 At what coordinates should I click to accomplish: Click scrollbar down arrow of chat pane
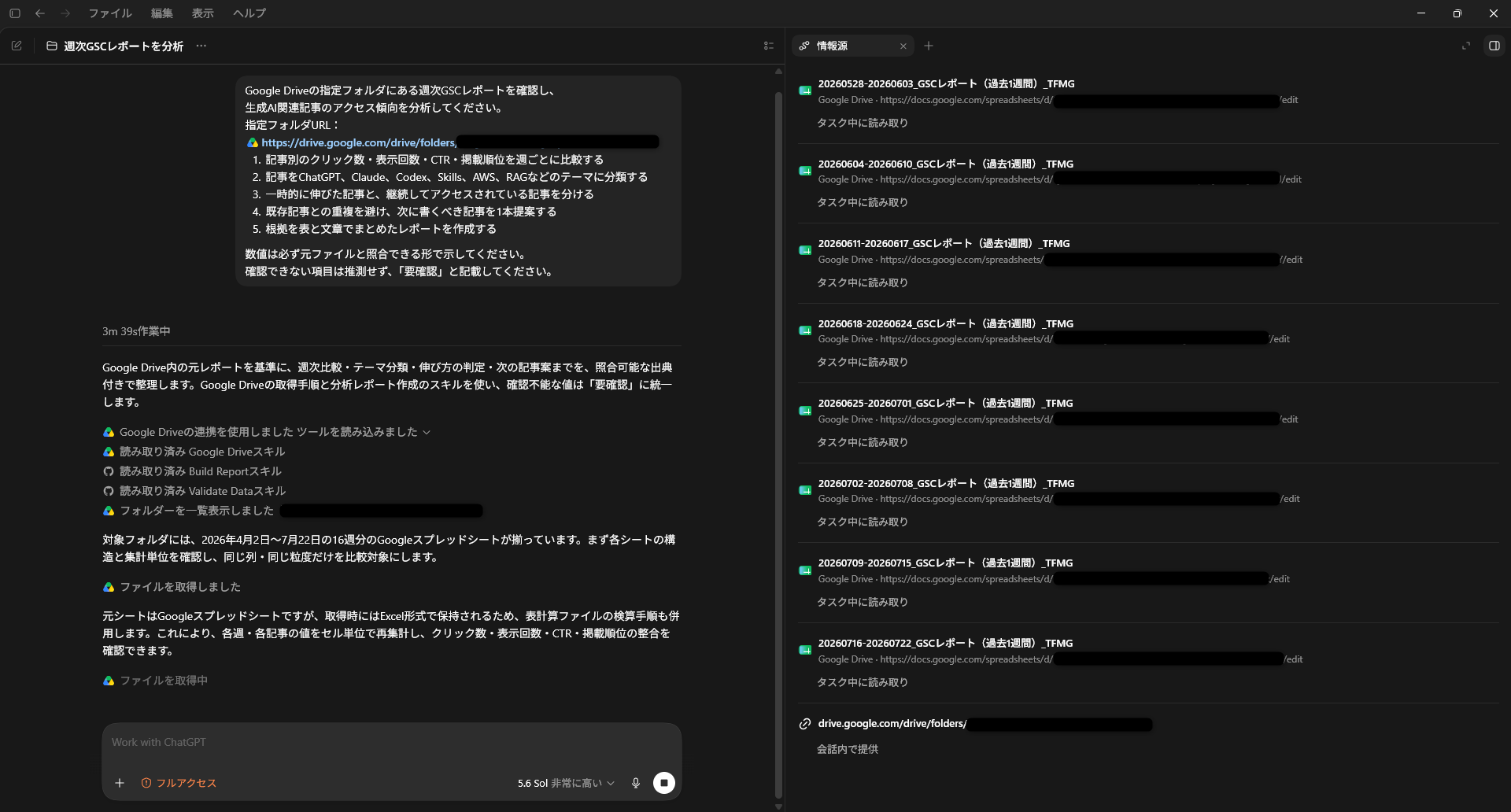coord(778,806)
